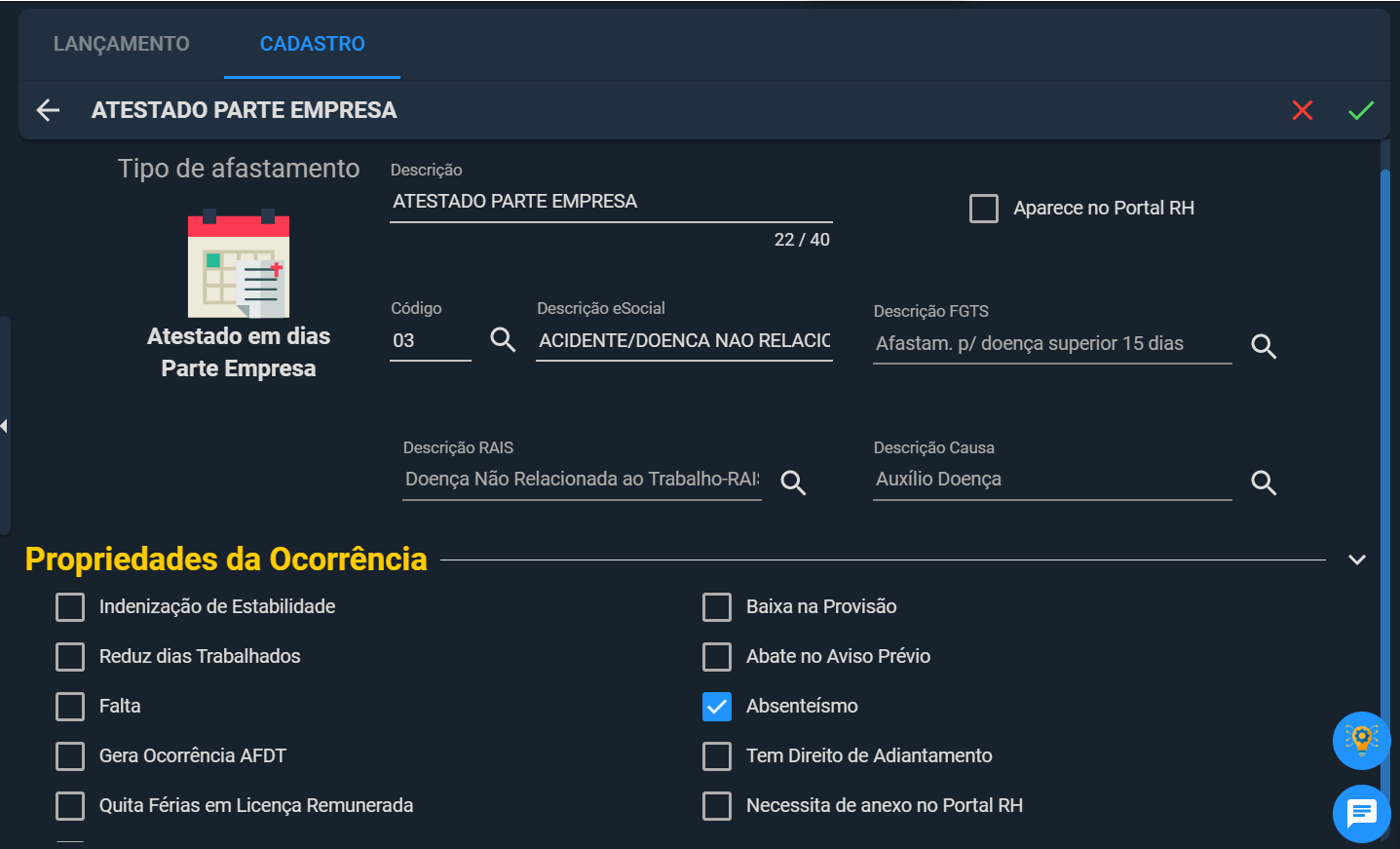
Task: Click the Descrição FGTS field
Action: coord(1052,343)
